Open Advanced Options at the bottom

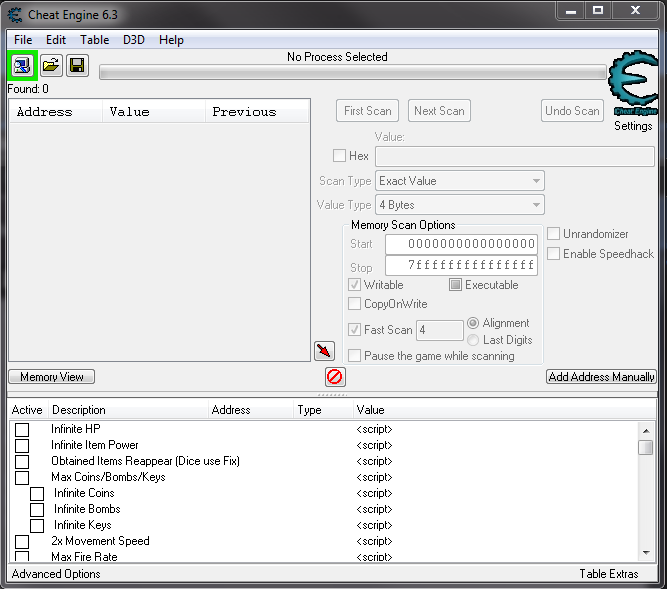tap(56, 574)
